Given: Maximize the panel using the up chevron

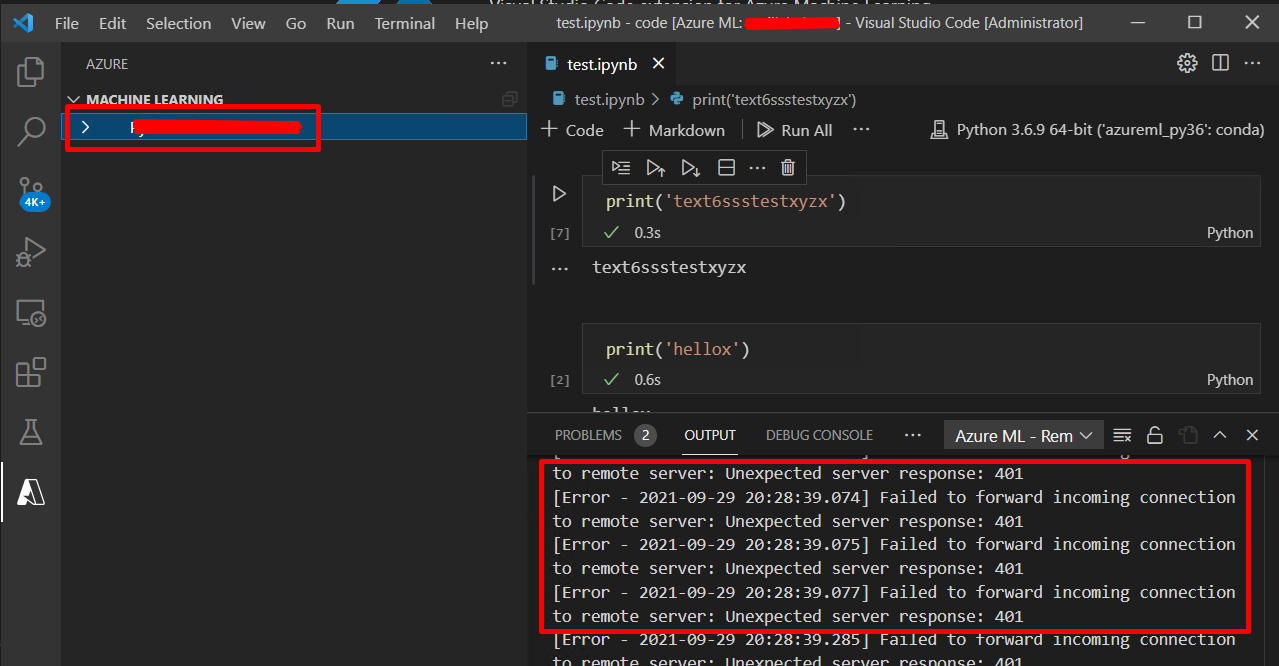Looking at the screenshot, I should tap(1220, 435).
